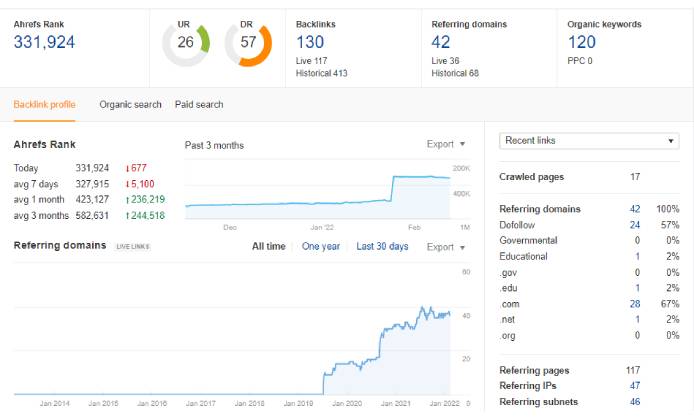Click the .com count 28

click(635, 304)
